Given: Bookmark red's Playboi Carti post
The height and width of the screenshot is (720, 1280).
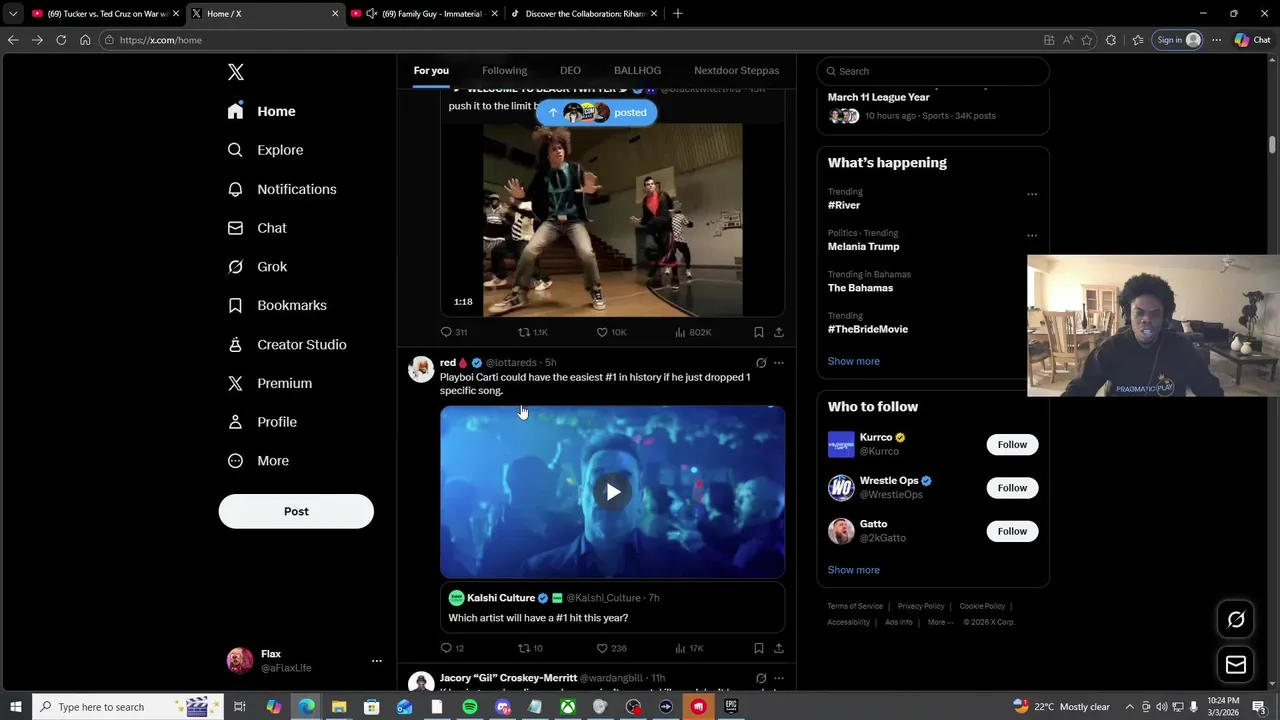Looking at the screenshot, I should [759, 648].
